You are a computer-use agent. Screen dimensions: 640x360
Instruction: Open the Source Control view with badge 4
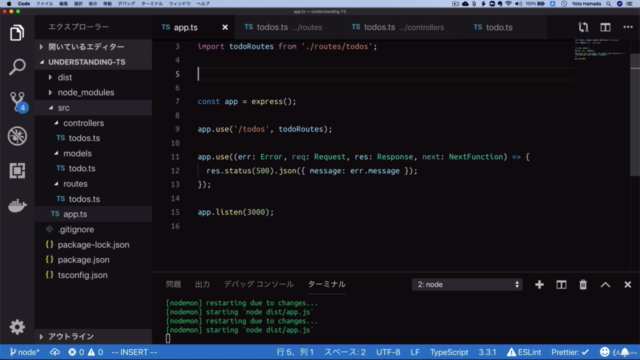tap(18, 101)
